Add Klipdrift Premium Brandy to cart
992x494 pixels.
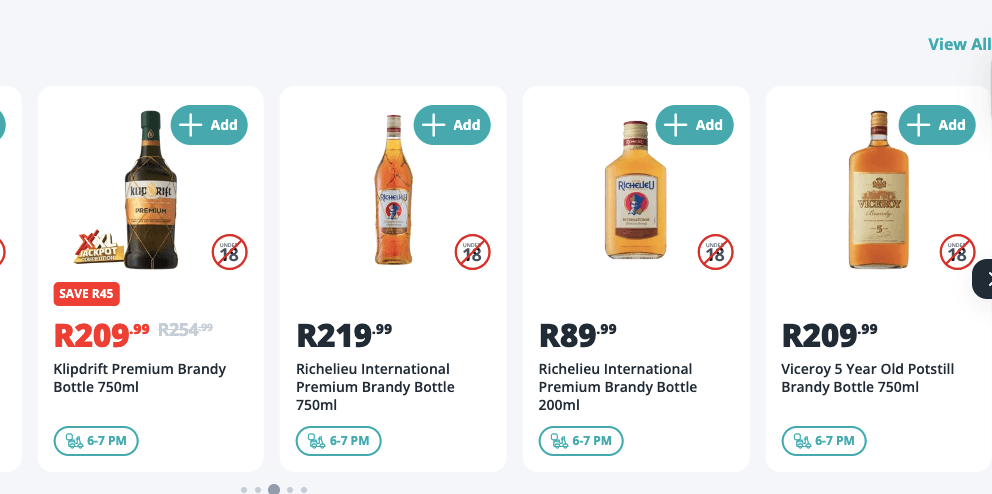coord(209,125)
